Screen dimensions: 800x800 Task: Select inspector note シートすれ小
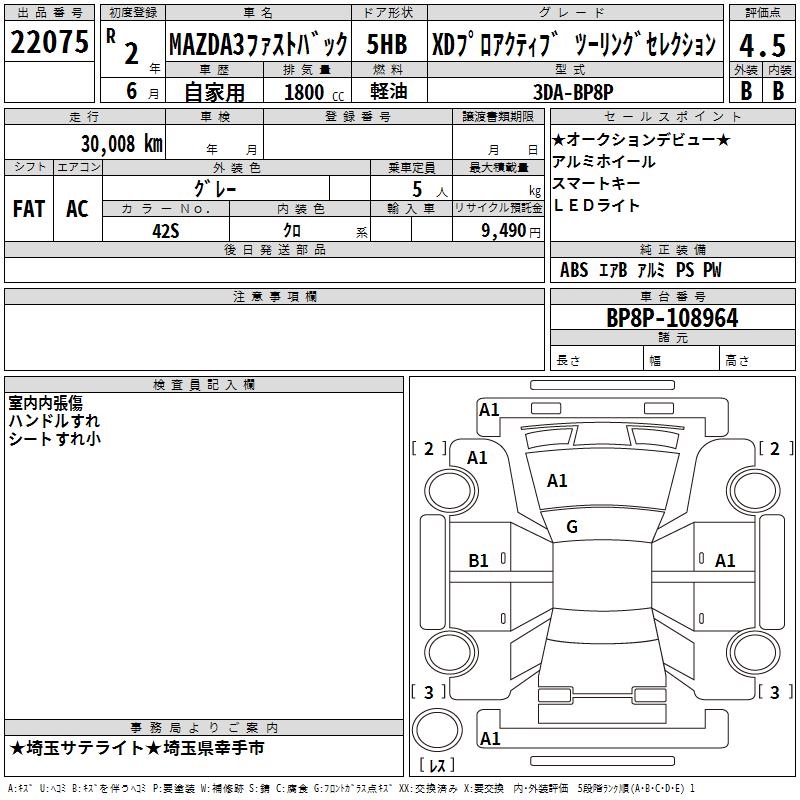click(54, 439)
